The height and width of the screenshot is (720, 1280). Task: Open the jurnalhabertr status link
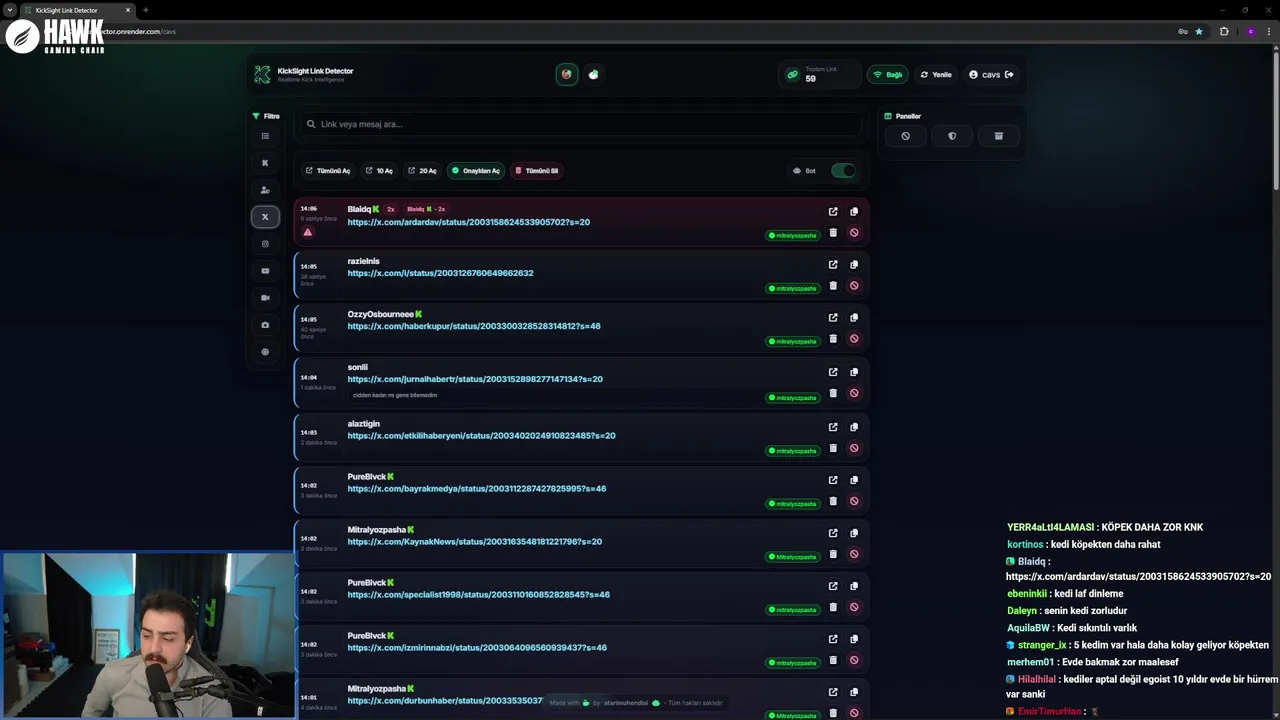(x=475, y=379)
